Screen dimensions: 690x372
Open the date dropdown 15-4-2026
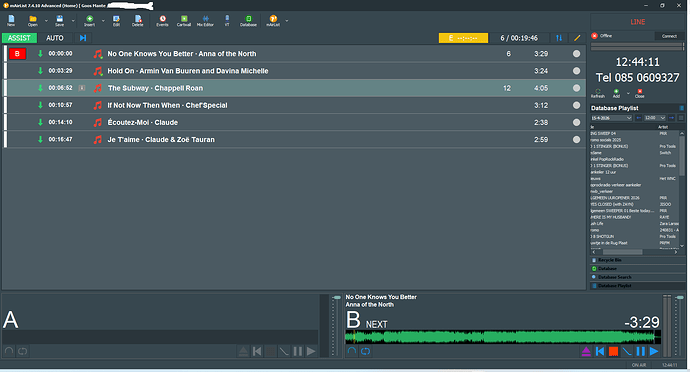611,118
